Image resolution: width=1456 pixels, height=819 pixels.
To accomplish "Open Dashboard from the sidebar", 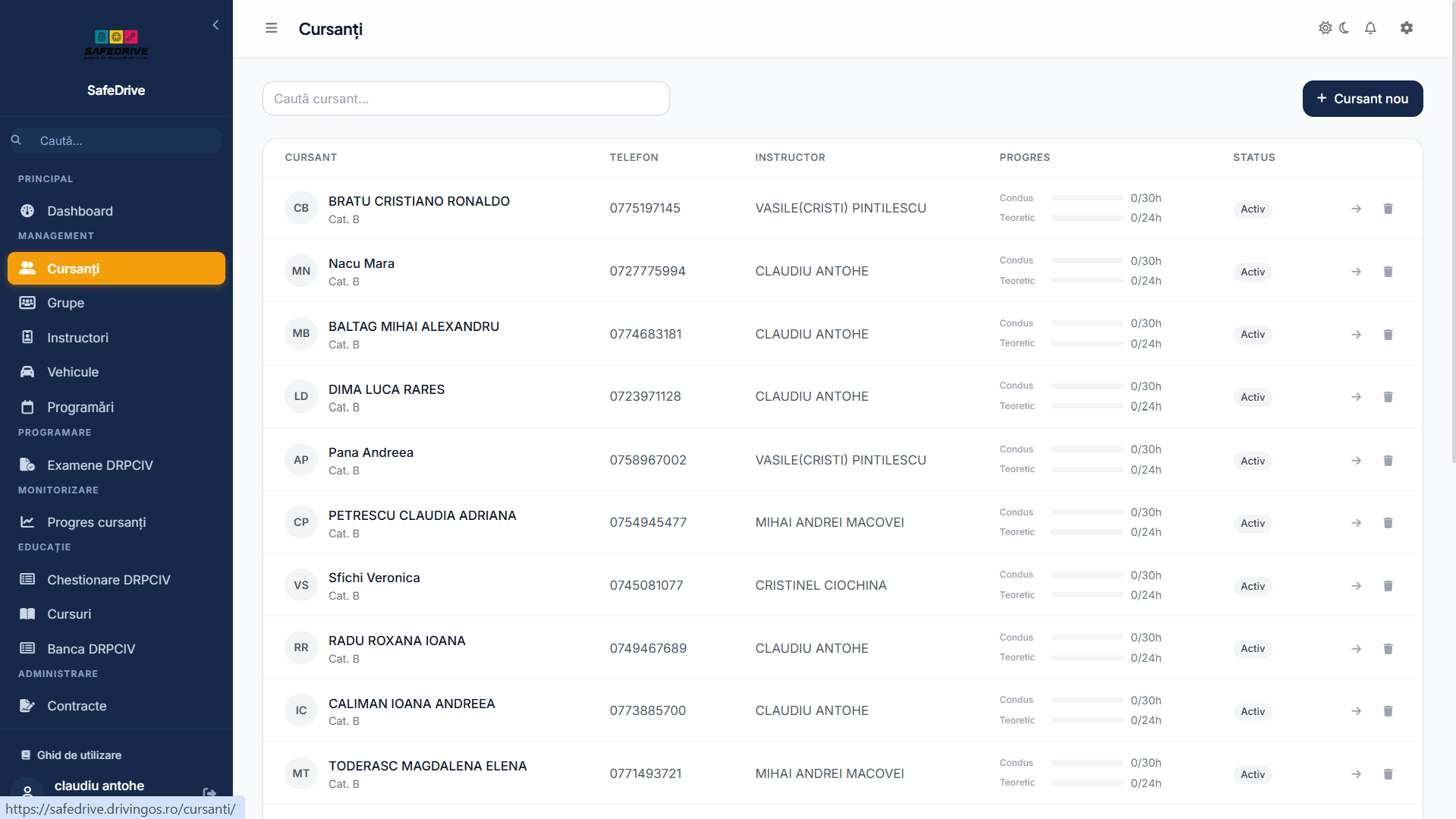I will 116,211.
